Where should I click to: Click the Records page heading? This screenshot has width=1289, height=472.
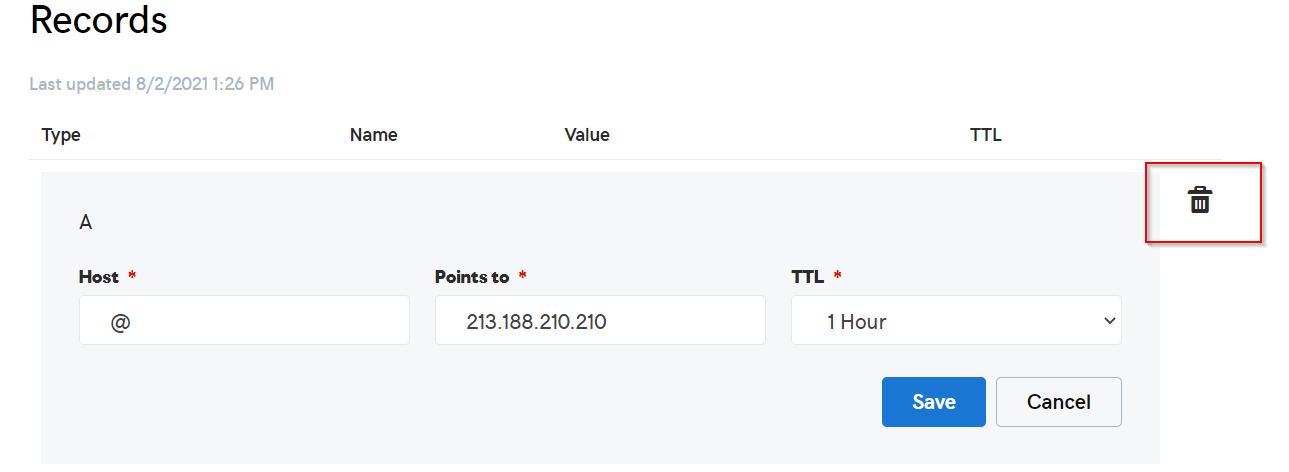(x=98, y=21)
